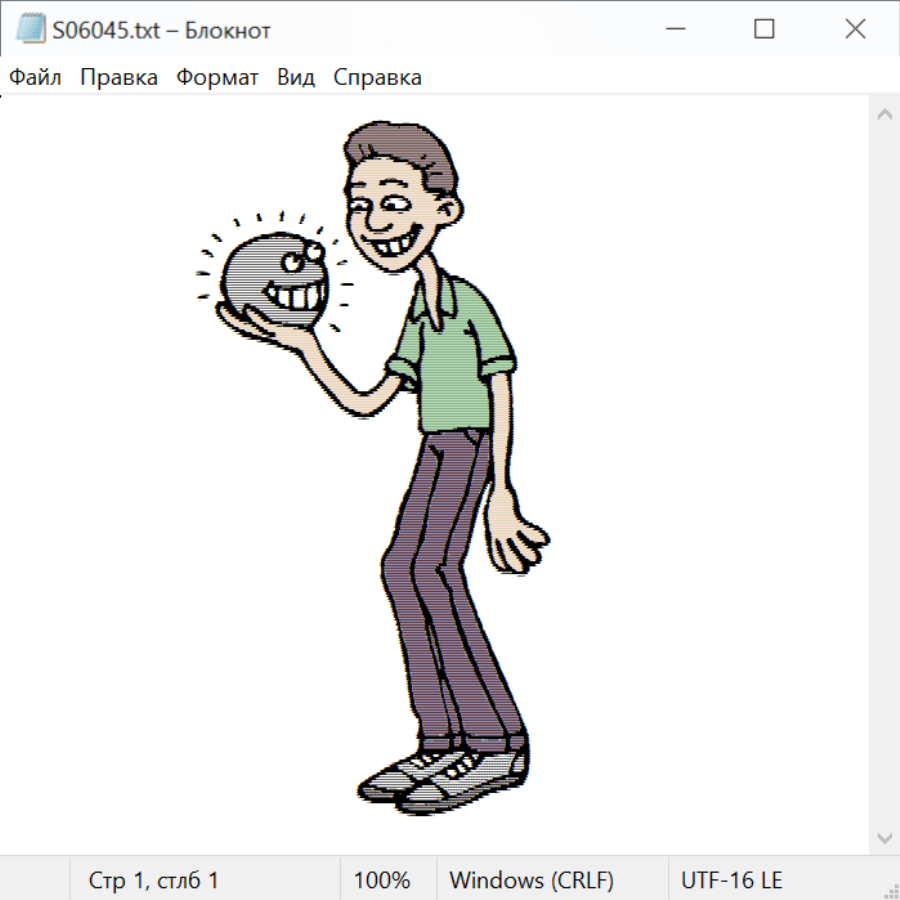Viewport: 900px width, 900px height.
Task: Click the scroll up arrow
Action: coord(884,114)
